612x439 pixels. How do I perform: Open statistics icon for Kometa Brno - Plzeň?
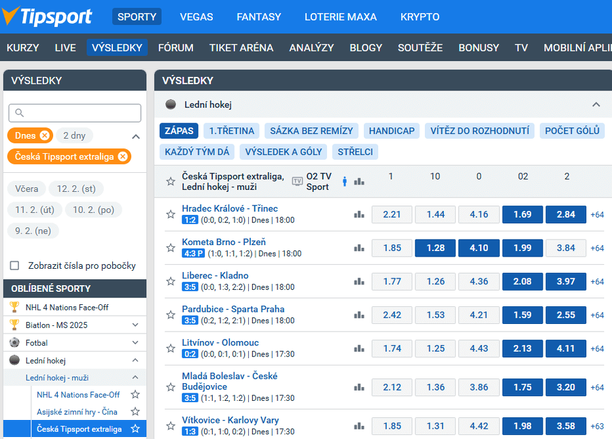pyautogui.click(x=359, y=248)
